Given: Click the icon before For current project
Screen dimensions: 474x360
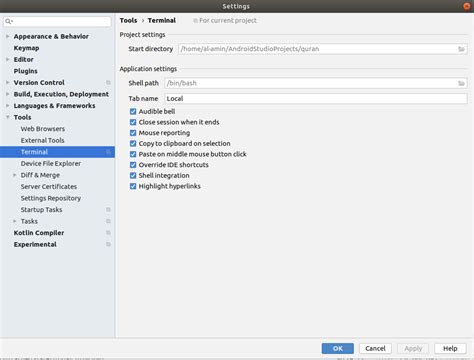Looking at the screenshot, I should (x=195, y=21).
